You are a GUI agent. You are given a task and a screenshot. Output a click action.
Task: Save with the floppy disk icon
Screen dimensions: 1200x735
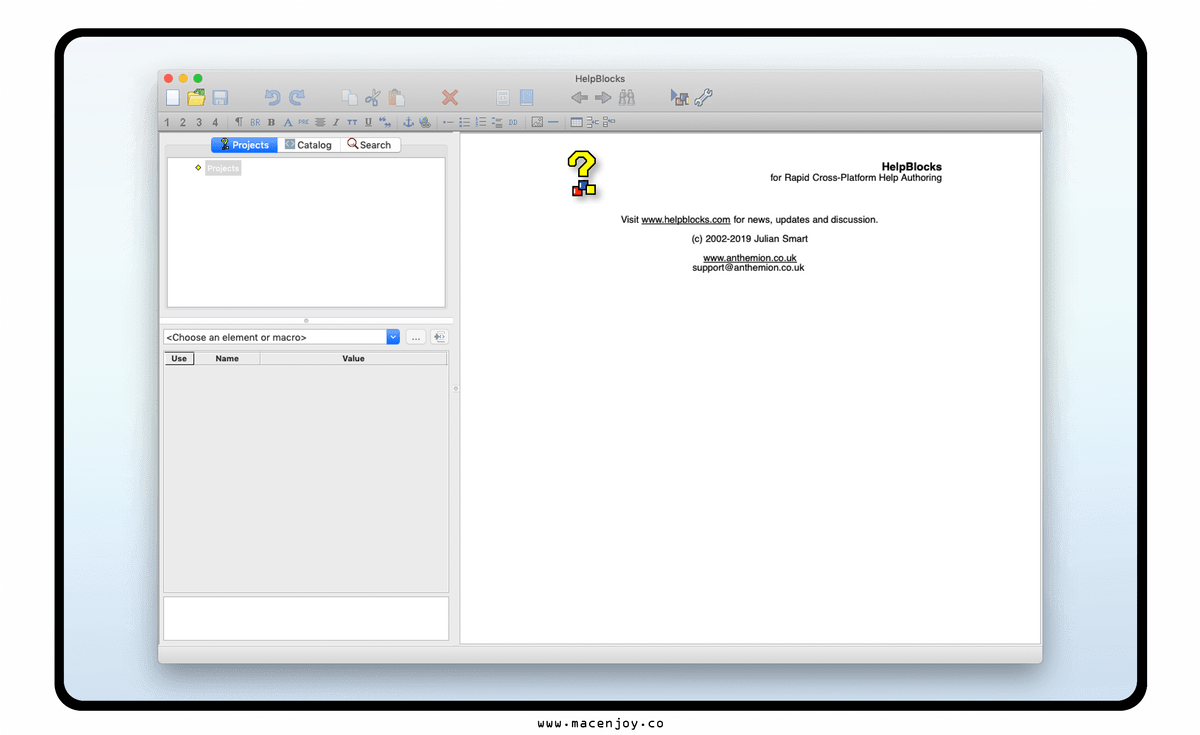click(x=220, y=98)
